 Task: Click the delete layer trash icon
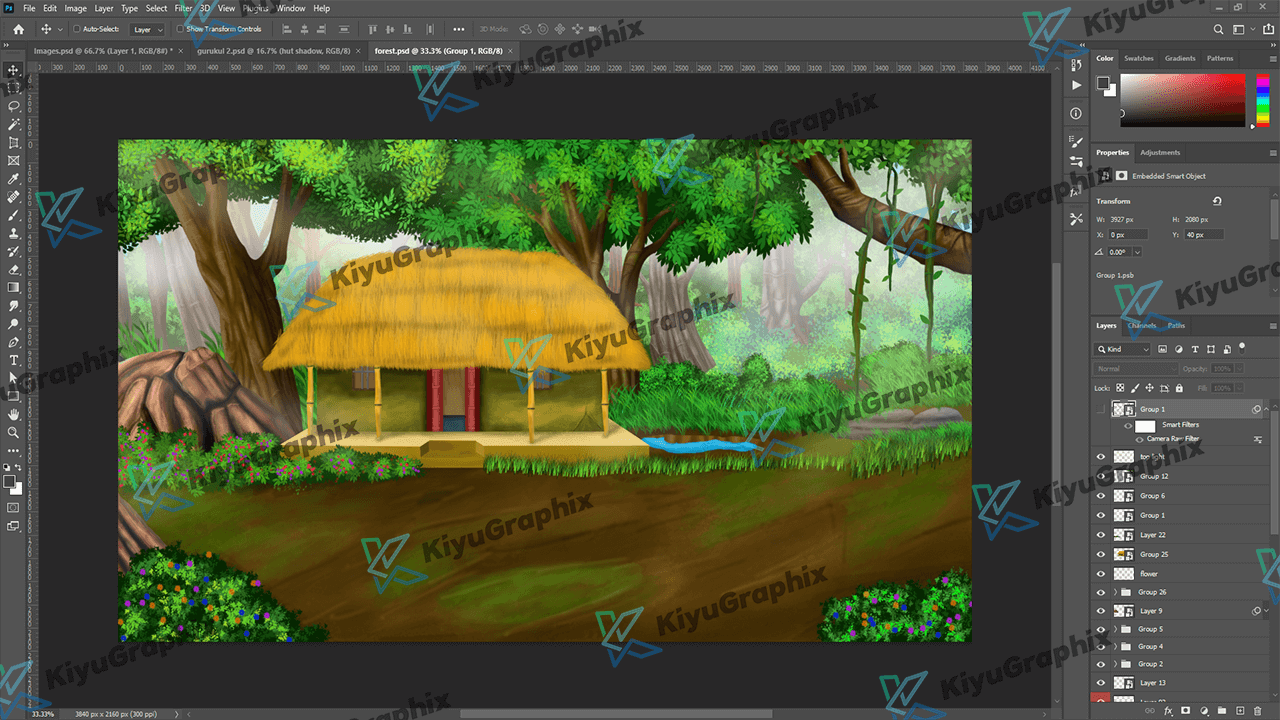(x=1258, y=711)
